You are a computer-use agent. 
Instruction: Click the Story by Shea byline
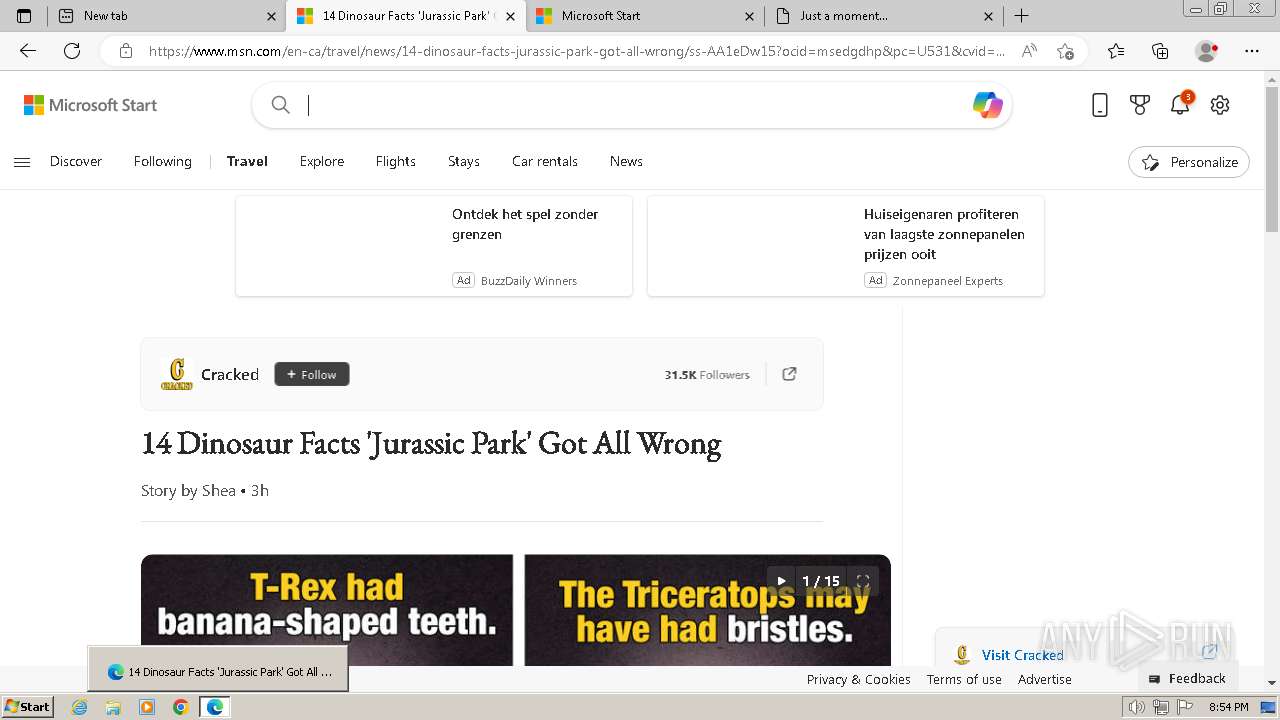coord(188,490)
